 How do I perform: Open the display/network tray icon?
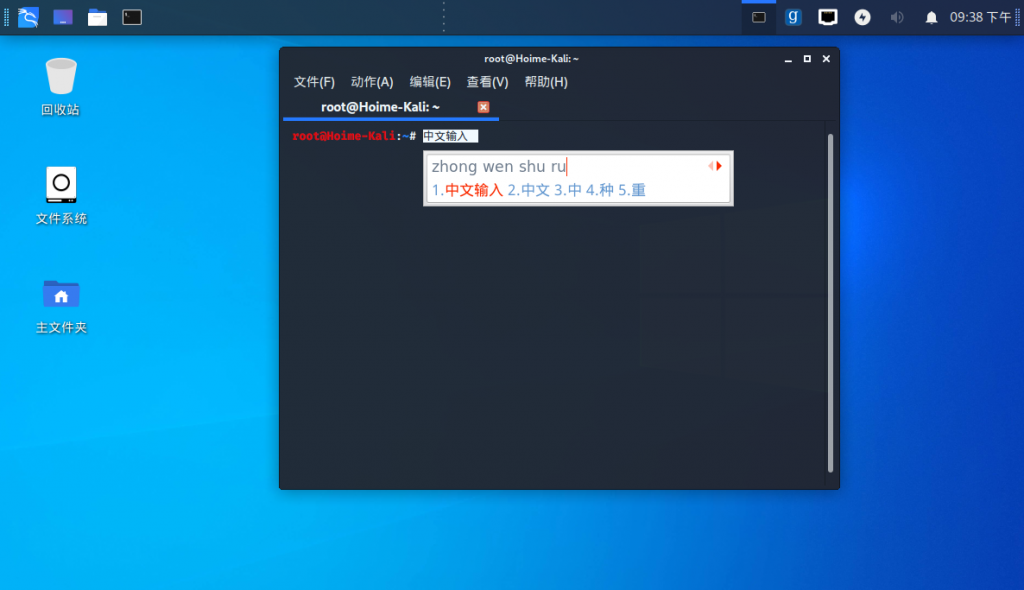click(x=827, y=17)
